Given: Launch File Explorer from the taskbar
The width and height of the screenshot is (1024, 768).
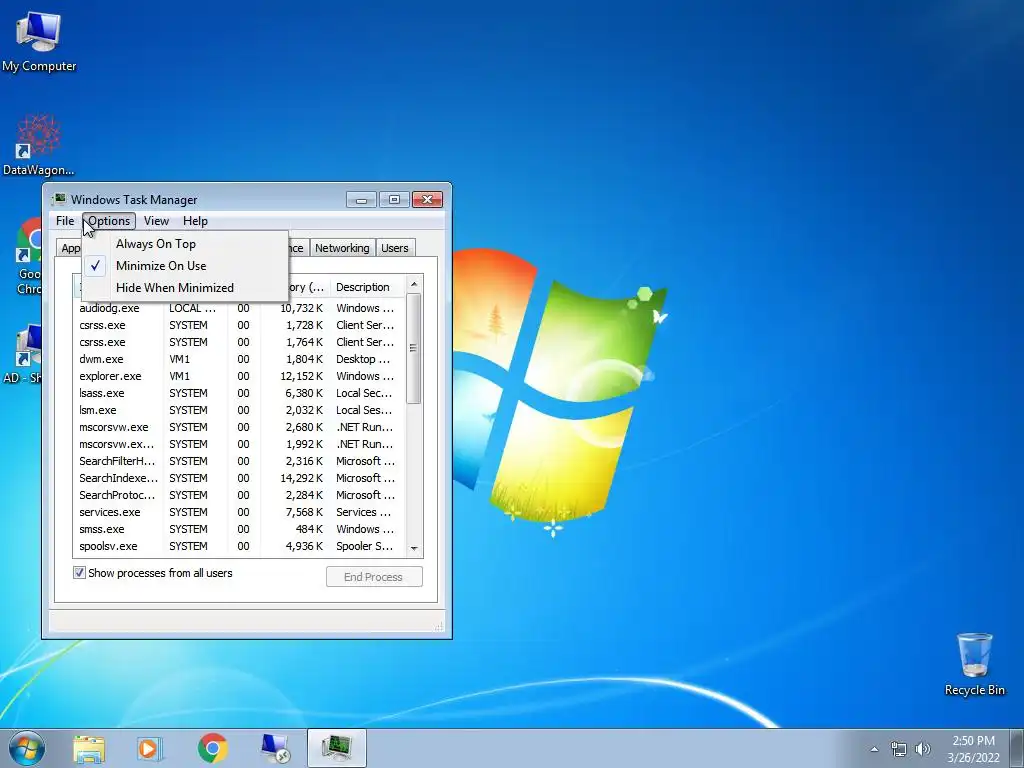Looking at the screenshot, I should pos(89,749).
